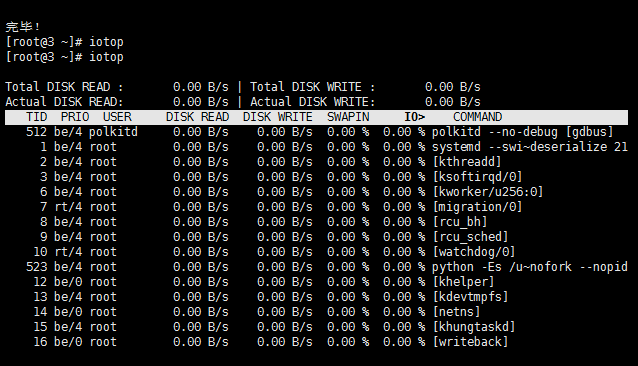Click the TID column header
This screenshot has width=638, height=366.
37,117
